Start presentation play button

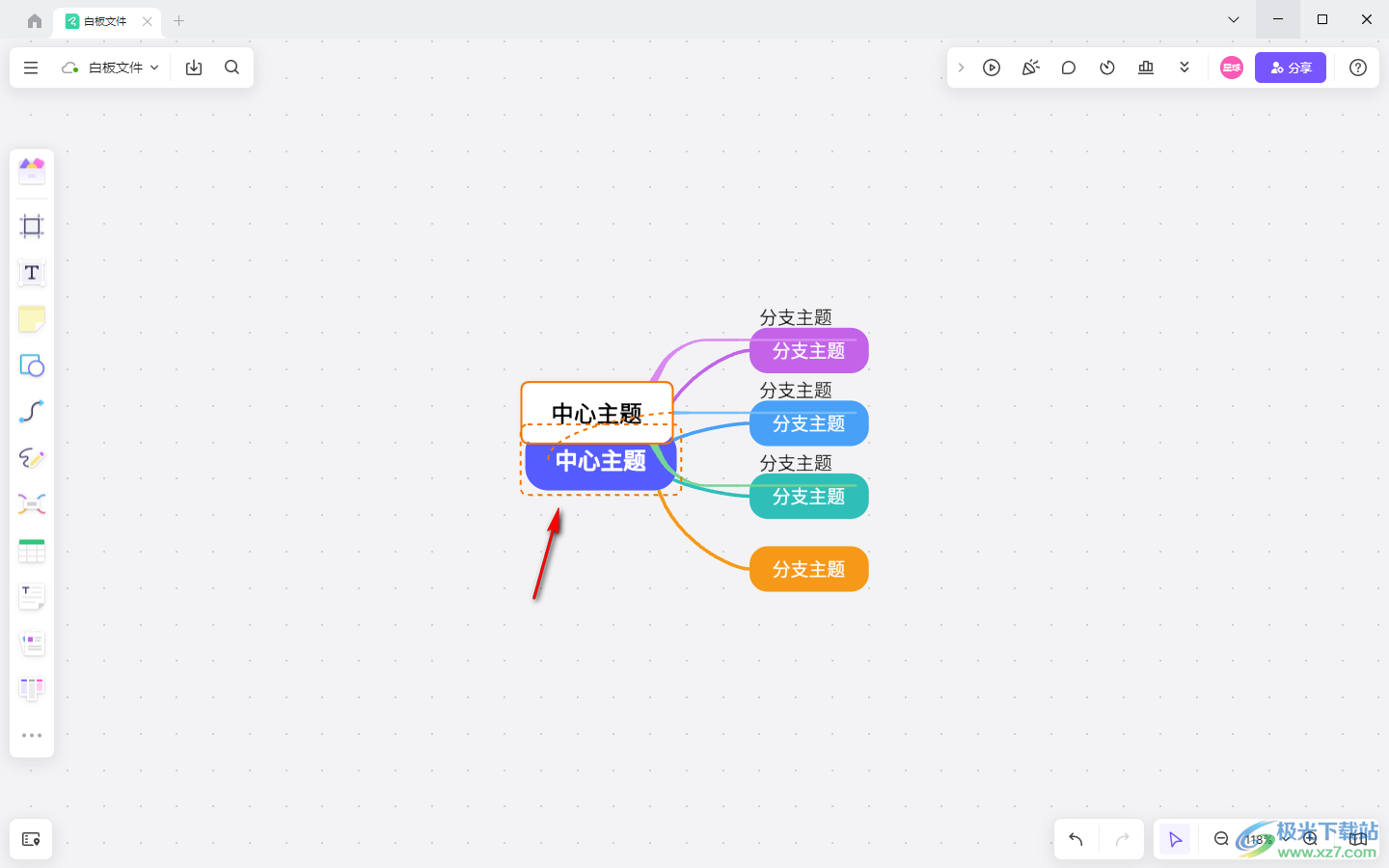tap(992, 68)
